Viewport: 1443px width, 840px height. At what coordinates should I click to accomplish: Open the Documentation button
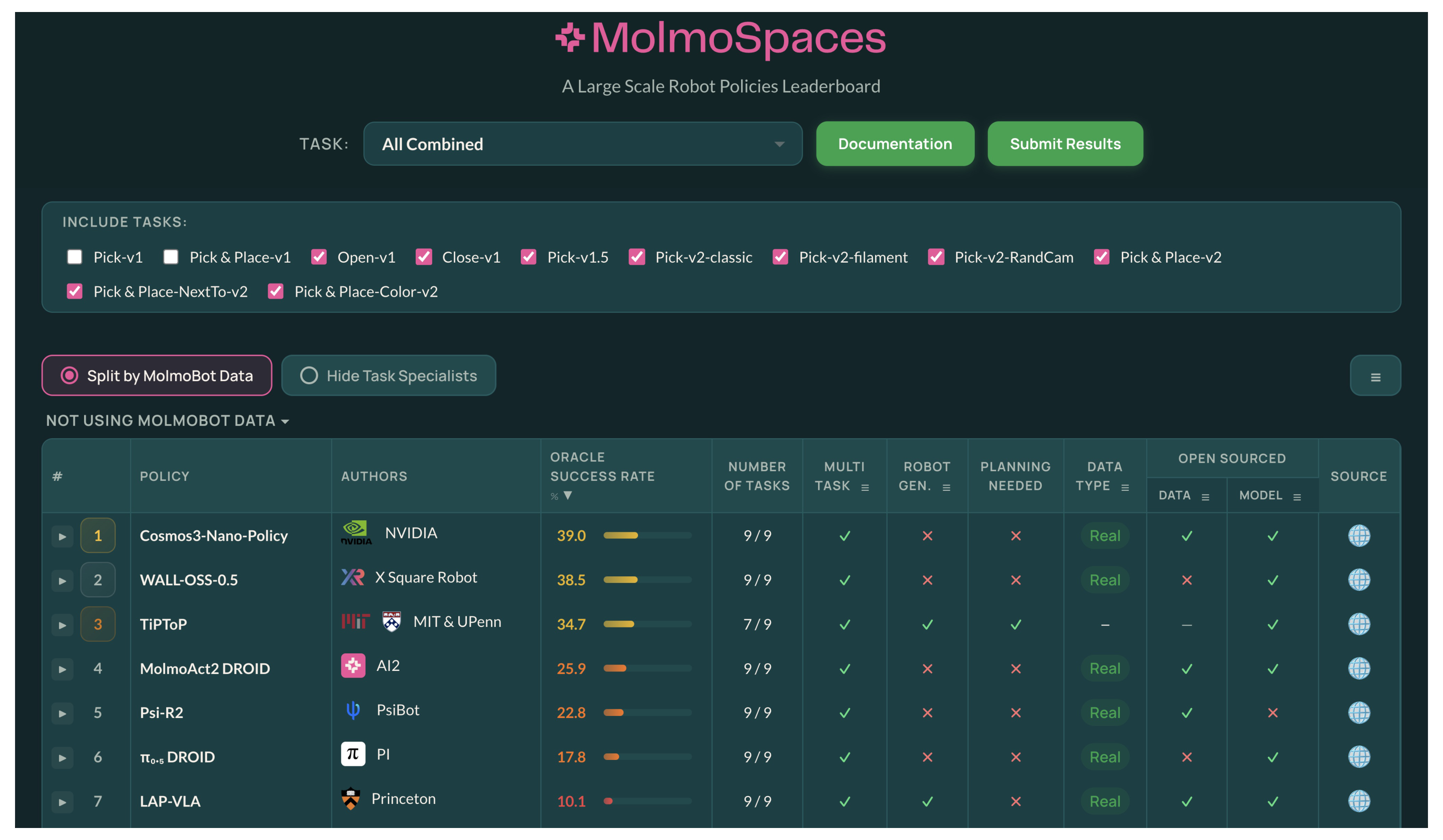click(x=895, y=144)
